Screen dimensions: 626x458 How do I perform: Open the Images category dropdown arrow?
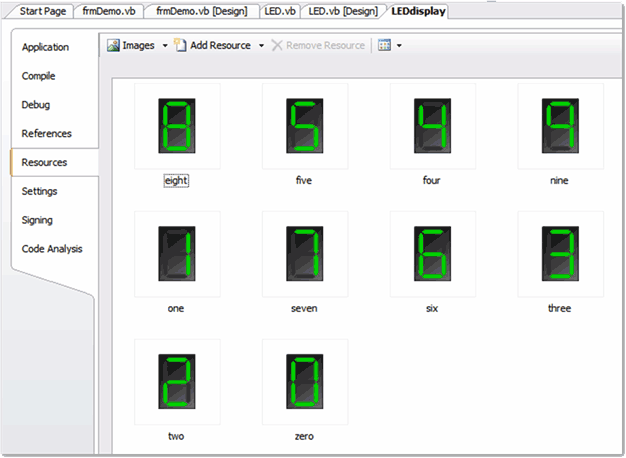(165, 46)
